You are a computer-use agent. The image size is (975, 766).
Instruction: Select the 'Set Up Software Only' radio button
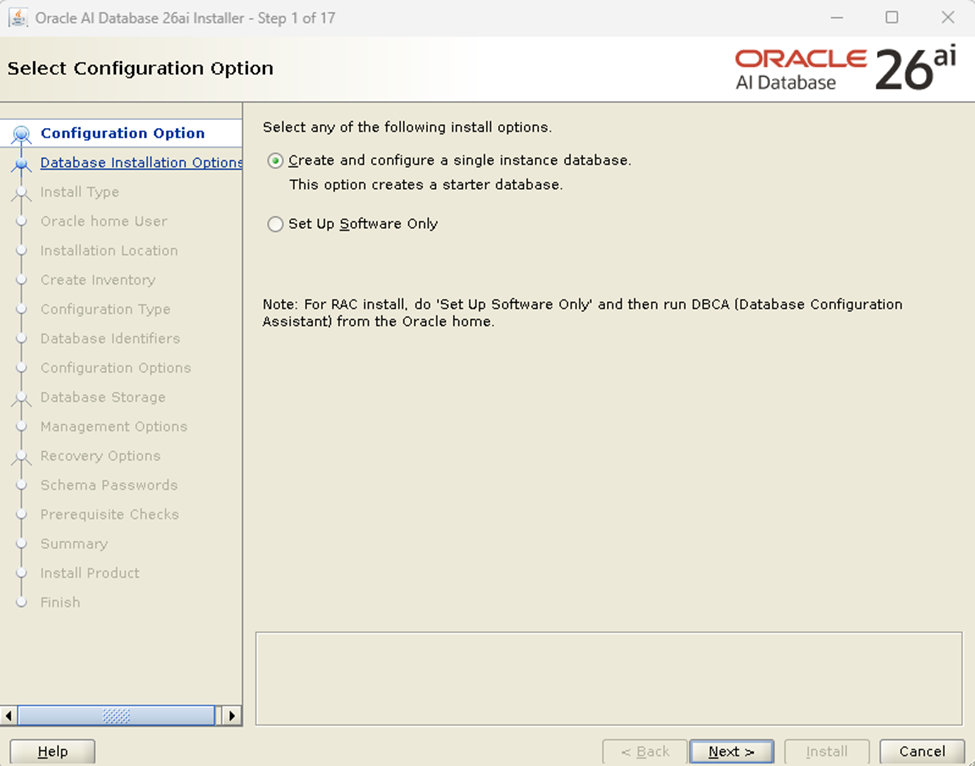[x=275, y=224]
